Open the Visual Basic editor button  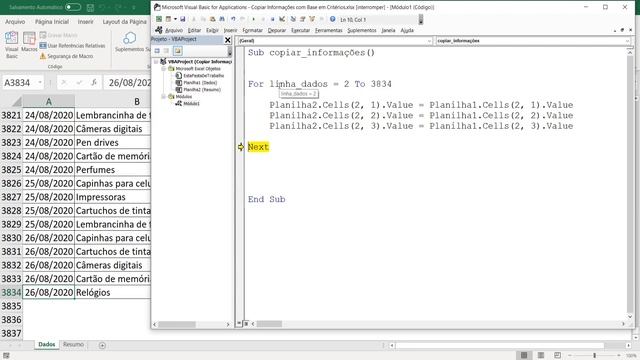(x=11, y=45)
